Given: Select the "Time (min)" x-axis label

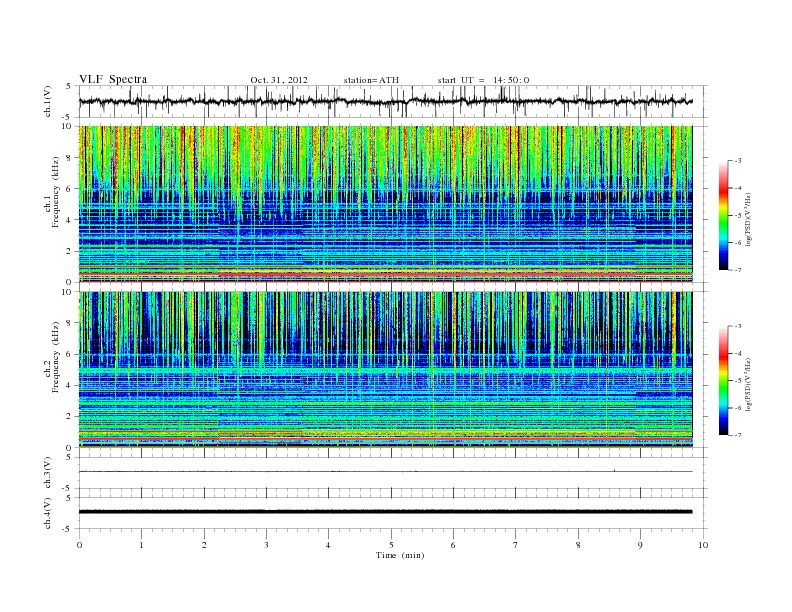Looking at the screenshot, I should coord(400,555).
